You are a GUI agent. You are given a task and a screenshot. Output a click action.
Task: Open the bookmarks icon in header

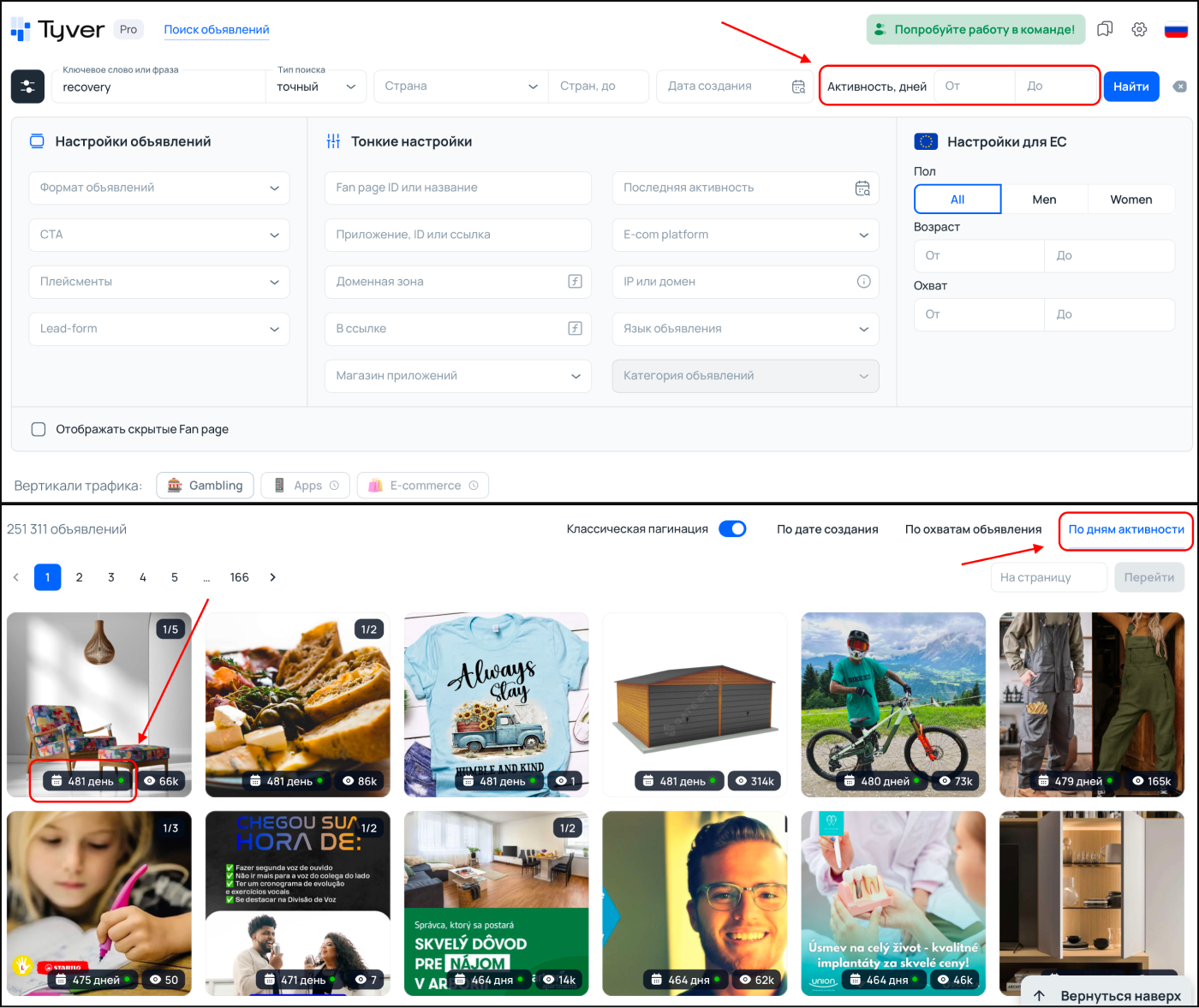coord(1105,29)
